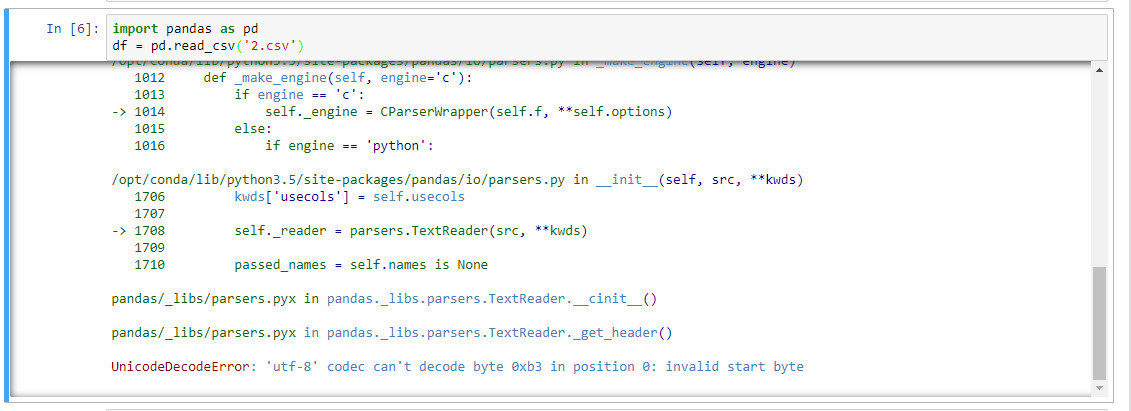
Task: Click the arrow marker at line 1708
Action: pyautogui.click(x=125, y=231)
